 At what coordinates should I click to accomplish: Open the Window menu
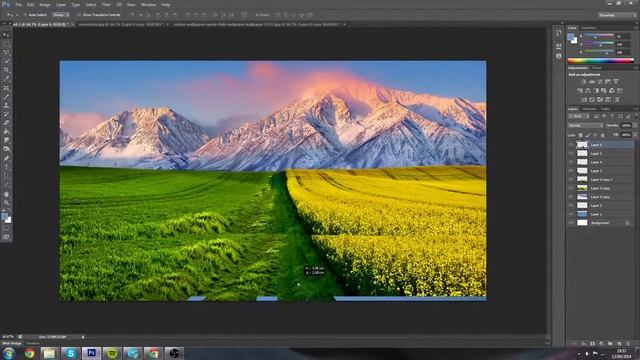point(148,4)
